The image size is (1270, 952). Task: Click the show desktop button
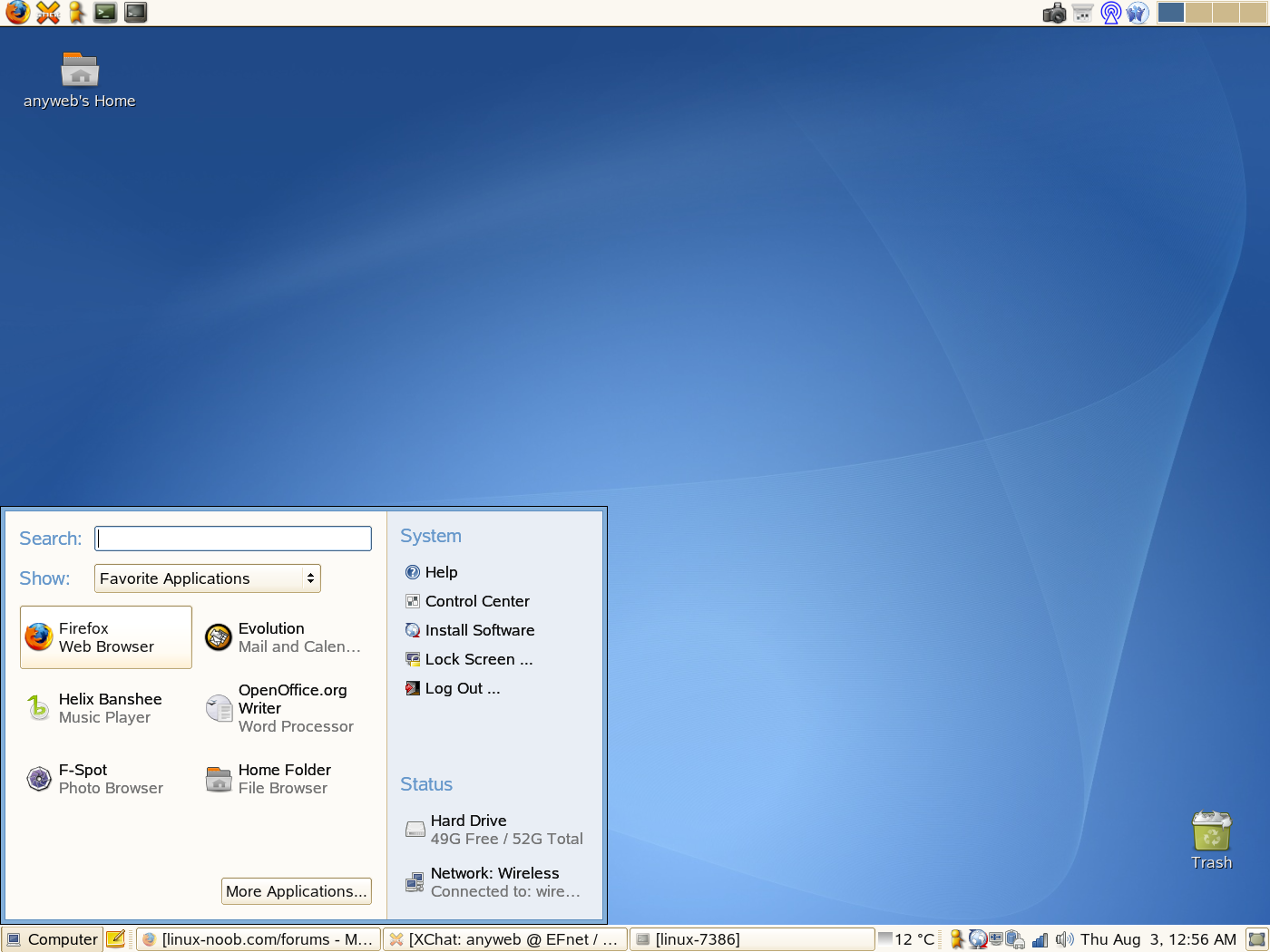(1256, 939)
